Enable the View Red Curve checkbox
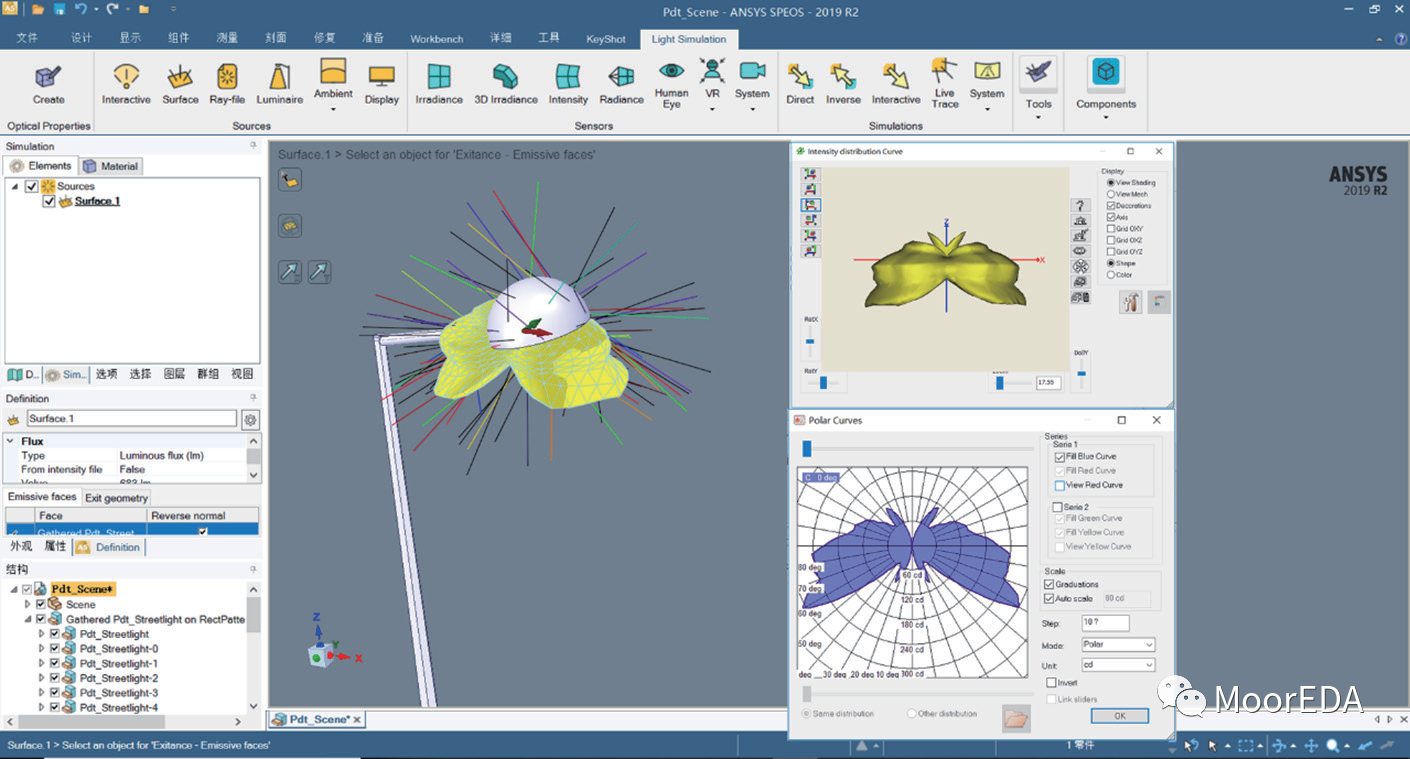Image resolution: width=1410 pixels, height=759 pixels. tap(1060, 485)
